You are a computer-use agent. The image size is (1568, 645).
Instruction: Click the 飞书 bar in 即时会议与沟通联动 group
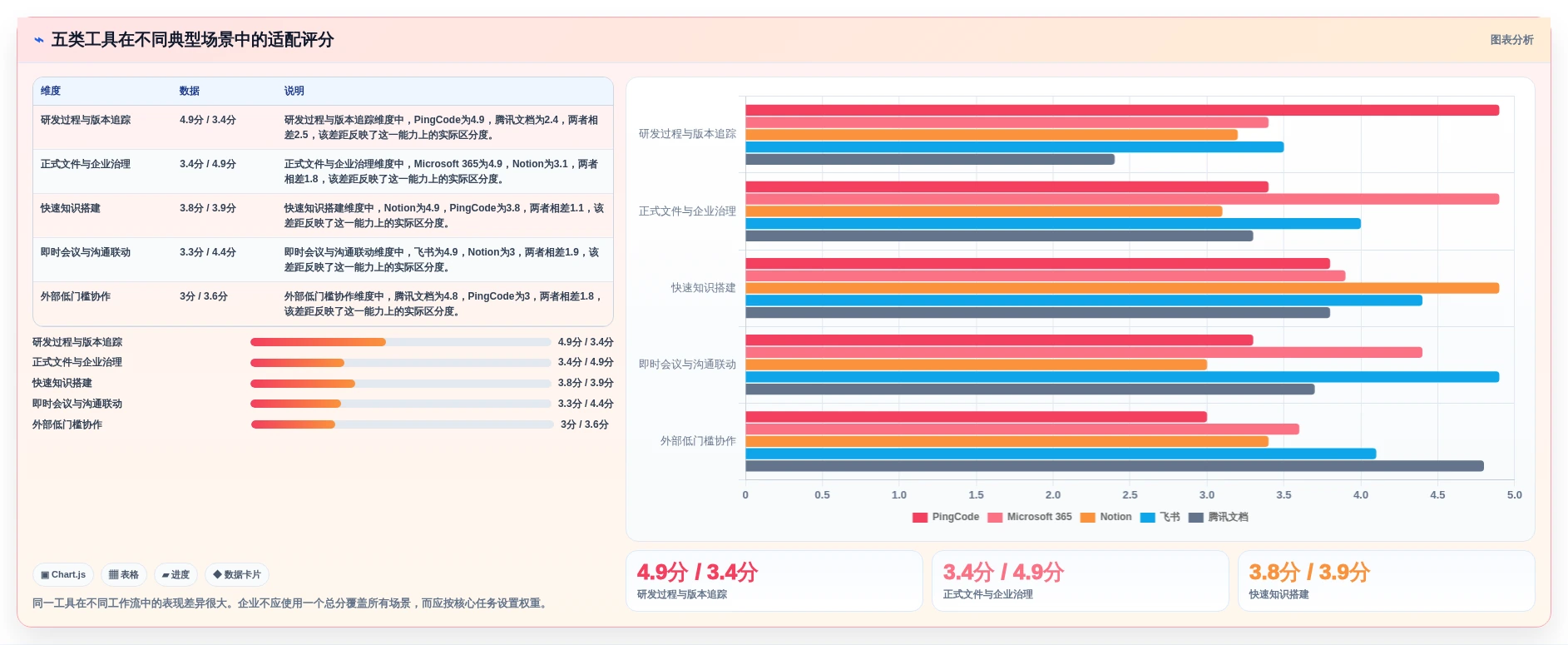(1122, 377)
